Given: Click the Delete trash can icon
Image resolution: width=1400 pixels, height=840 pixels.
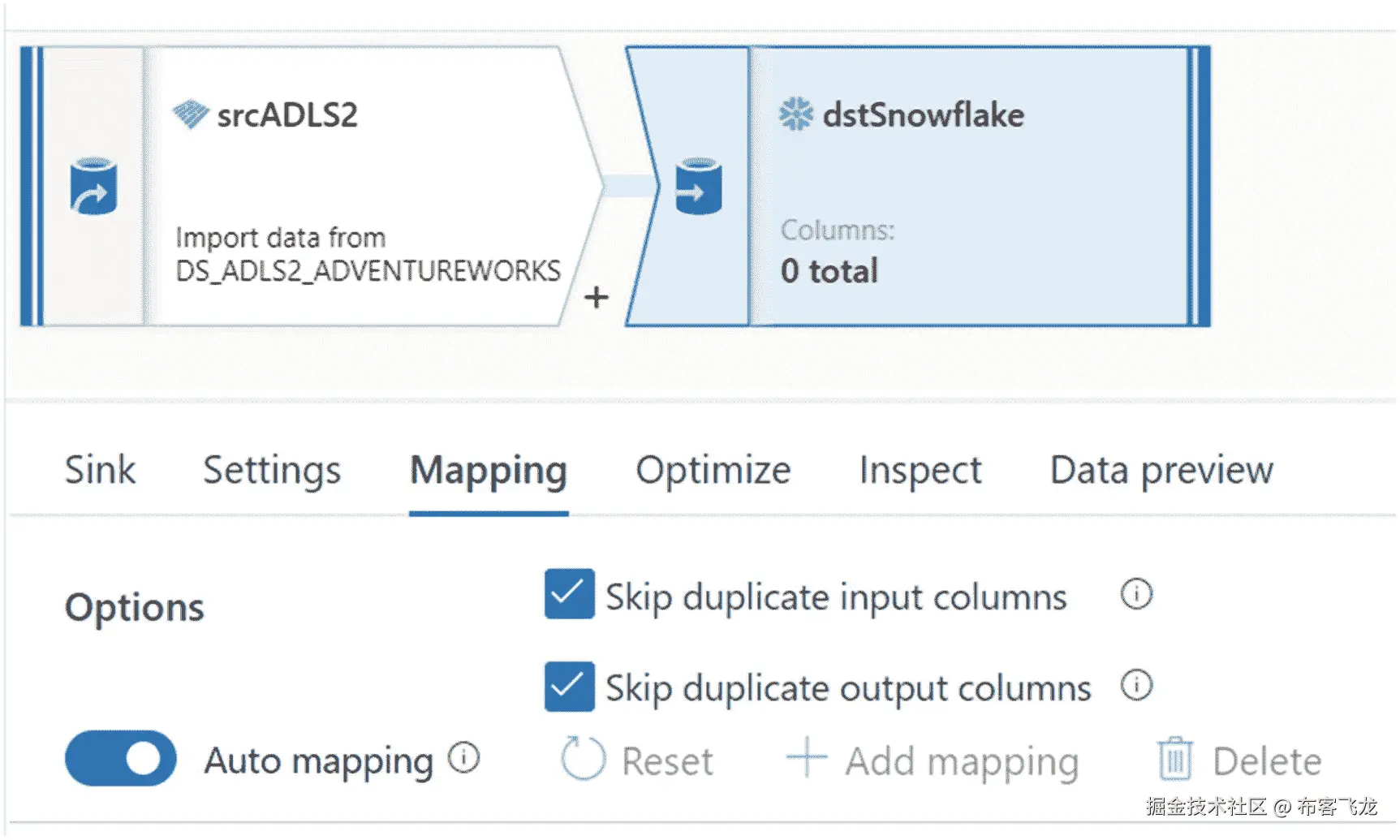Looking at the screenshot, I should tap(1175, 759).
